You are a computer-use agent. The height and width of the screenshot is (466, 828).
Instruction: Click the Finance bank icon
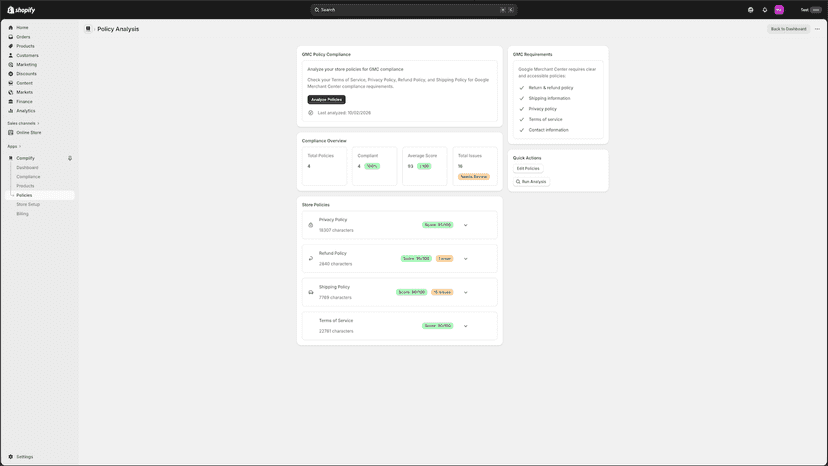[x=11, y=101]
